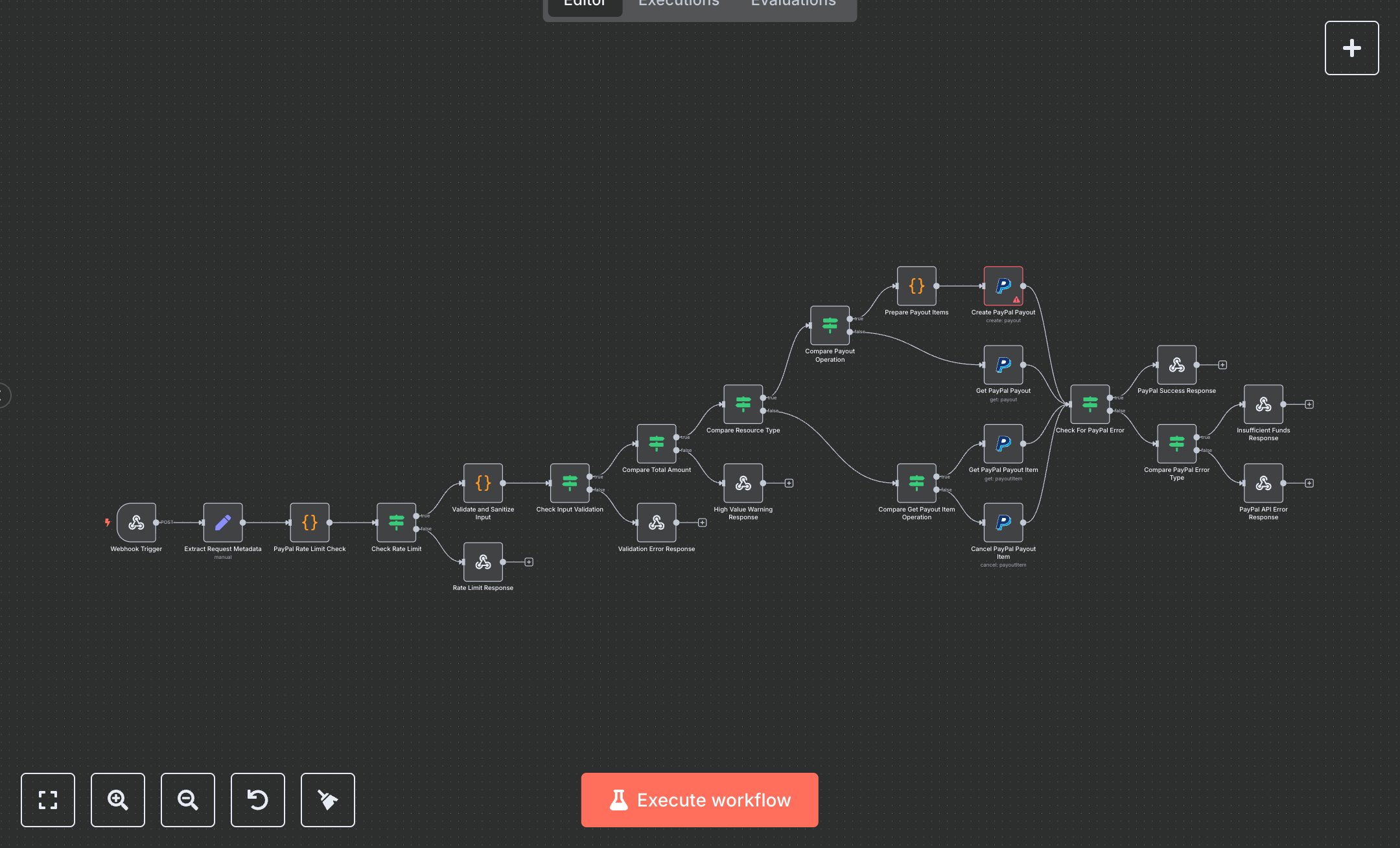Select the Cancel PayPal Payout Item node

click(1003, 522)
